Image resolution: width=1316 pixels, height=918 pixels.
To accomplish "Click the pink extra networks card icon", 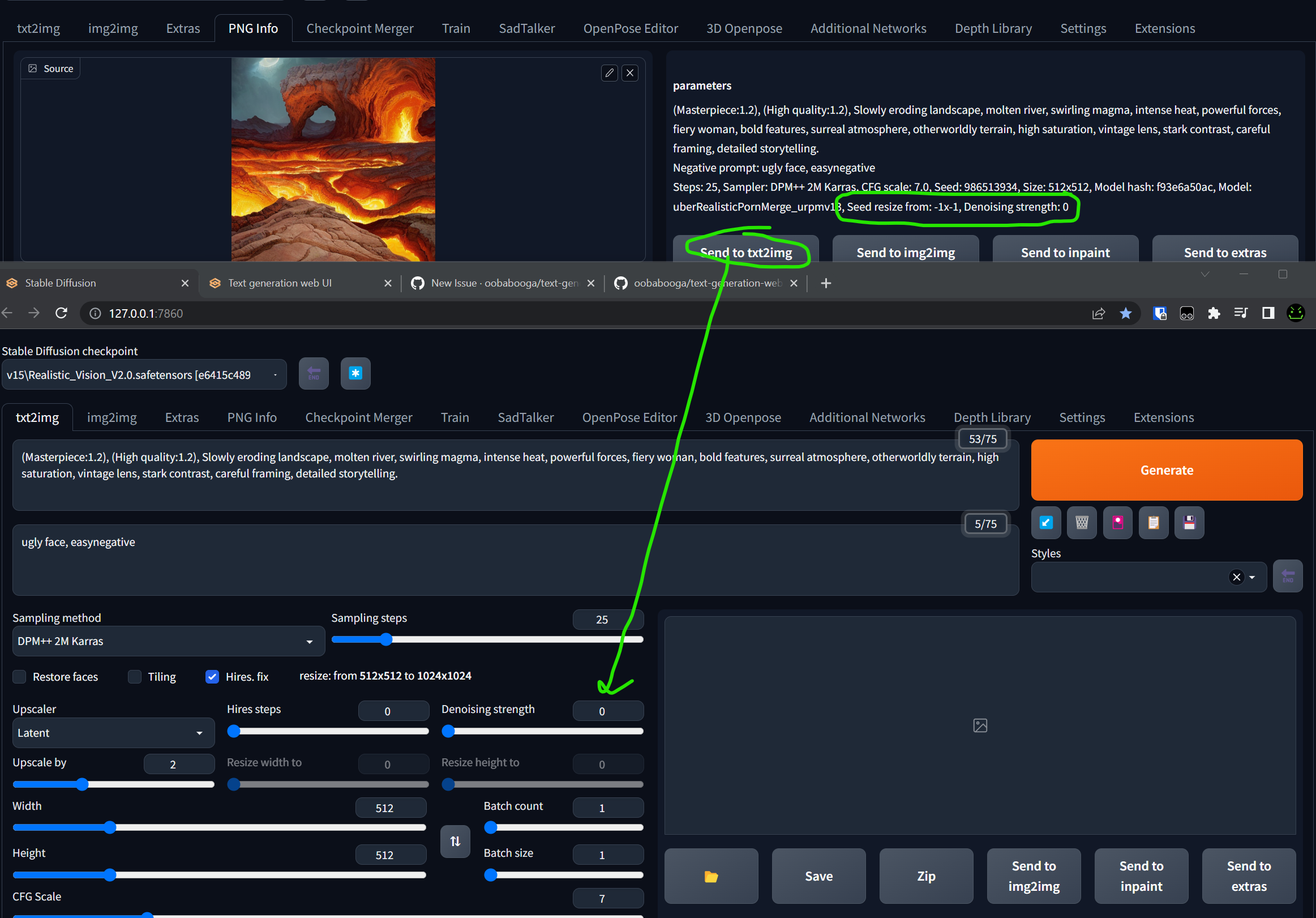I will 1117,522.
